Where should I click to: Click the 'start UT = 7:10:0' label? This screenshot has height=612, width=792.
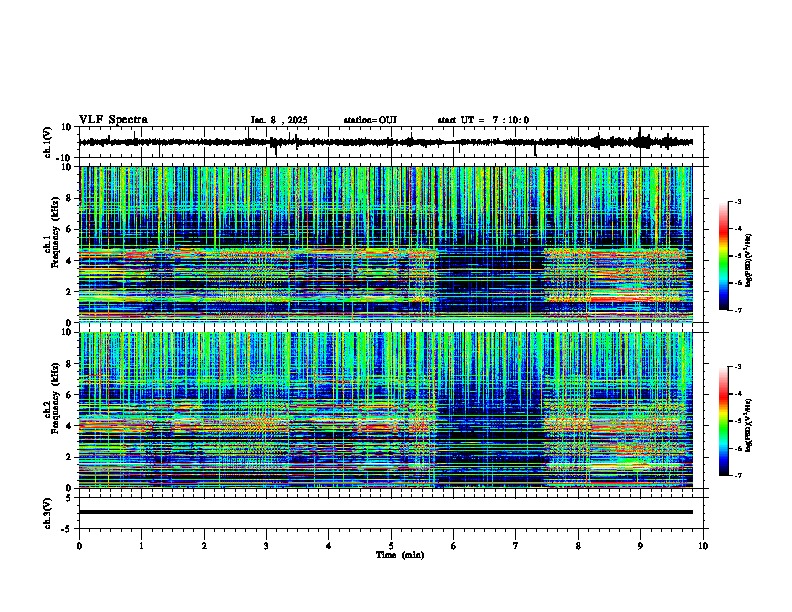click(x=483, y=120)
